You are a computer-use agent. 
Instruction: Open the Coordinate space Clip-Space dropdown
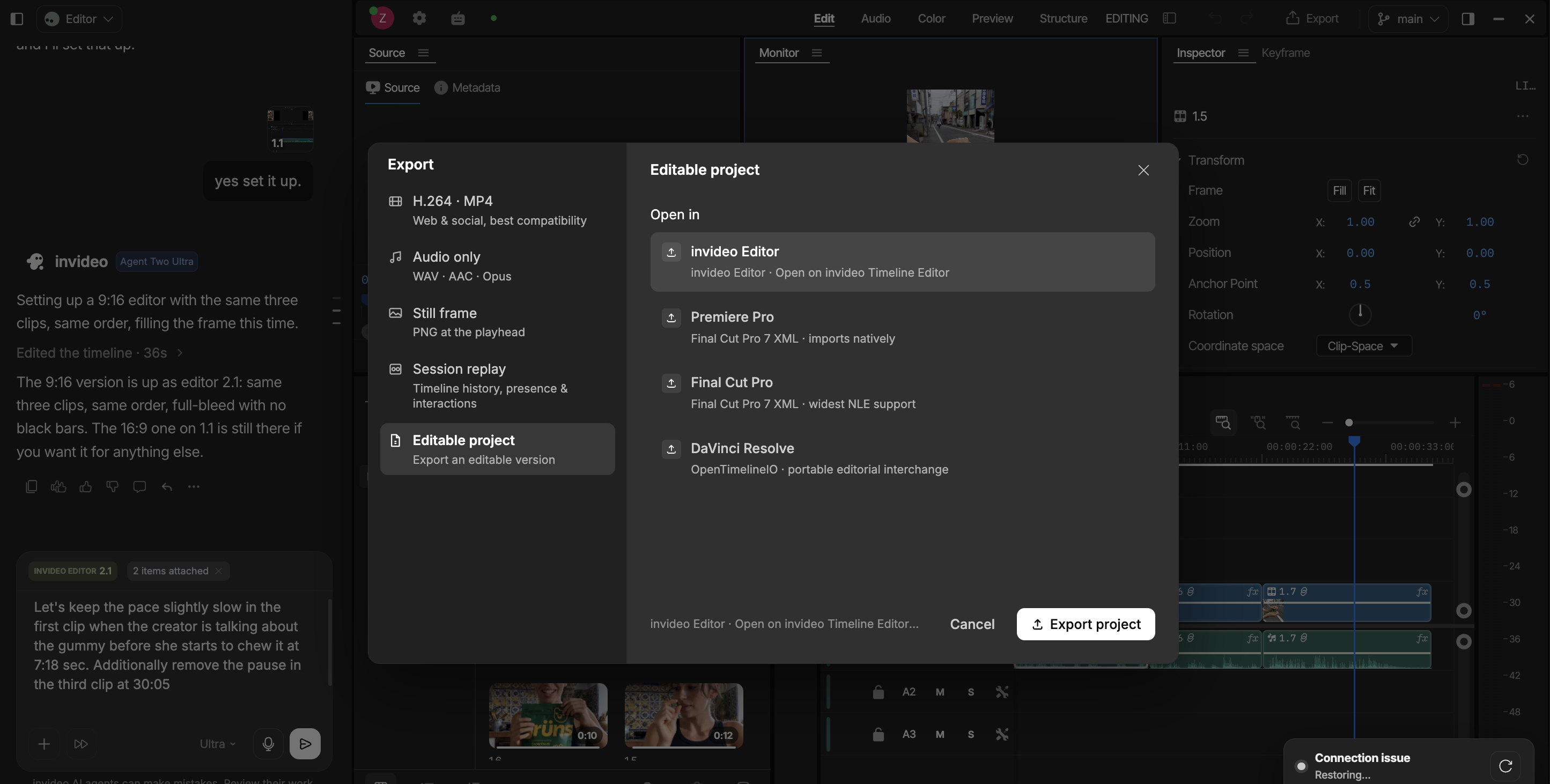(x=1363, y=346)
